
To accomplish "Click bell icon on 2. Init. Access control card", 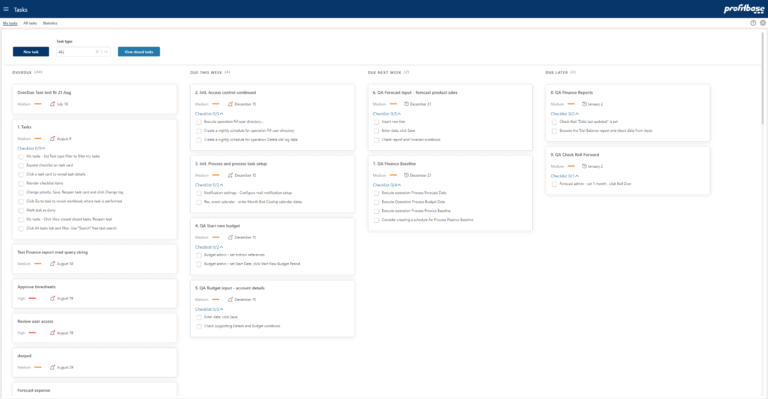I will 230,104.
